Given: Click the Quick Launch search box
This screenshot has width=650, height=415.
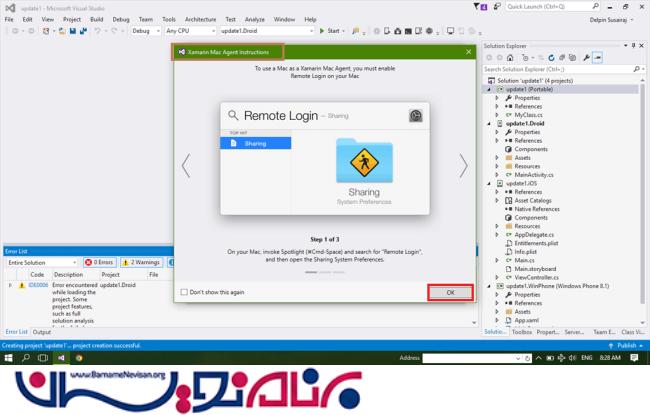Looking at the screenshot, I should pyautogui.click(x=553, y=7).
